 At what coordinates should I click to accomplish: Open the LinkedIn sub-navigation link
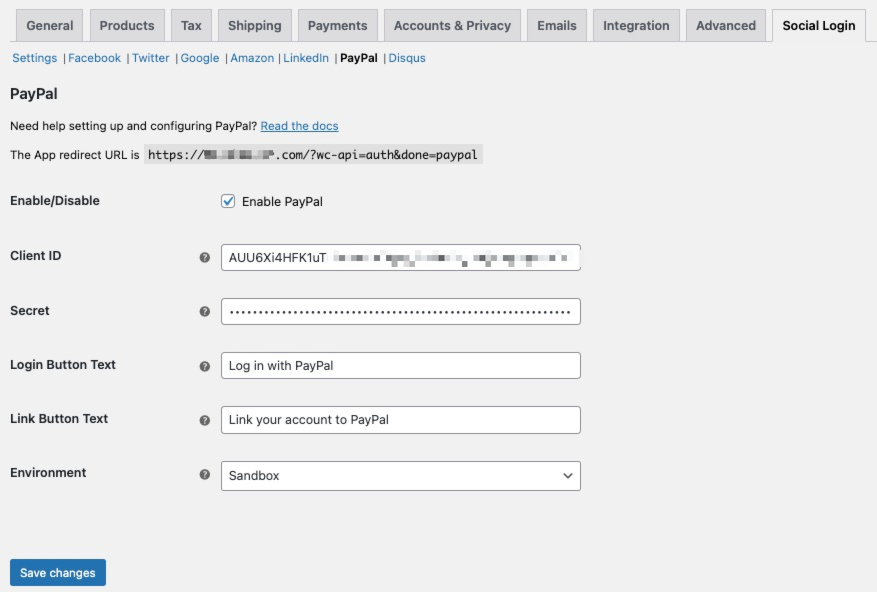[x=306, y=58]
